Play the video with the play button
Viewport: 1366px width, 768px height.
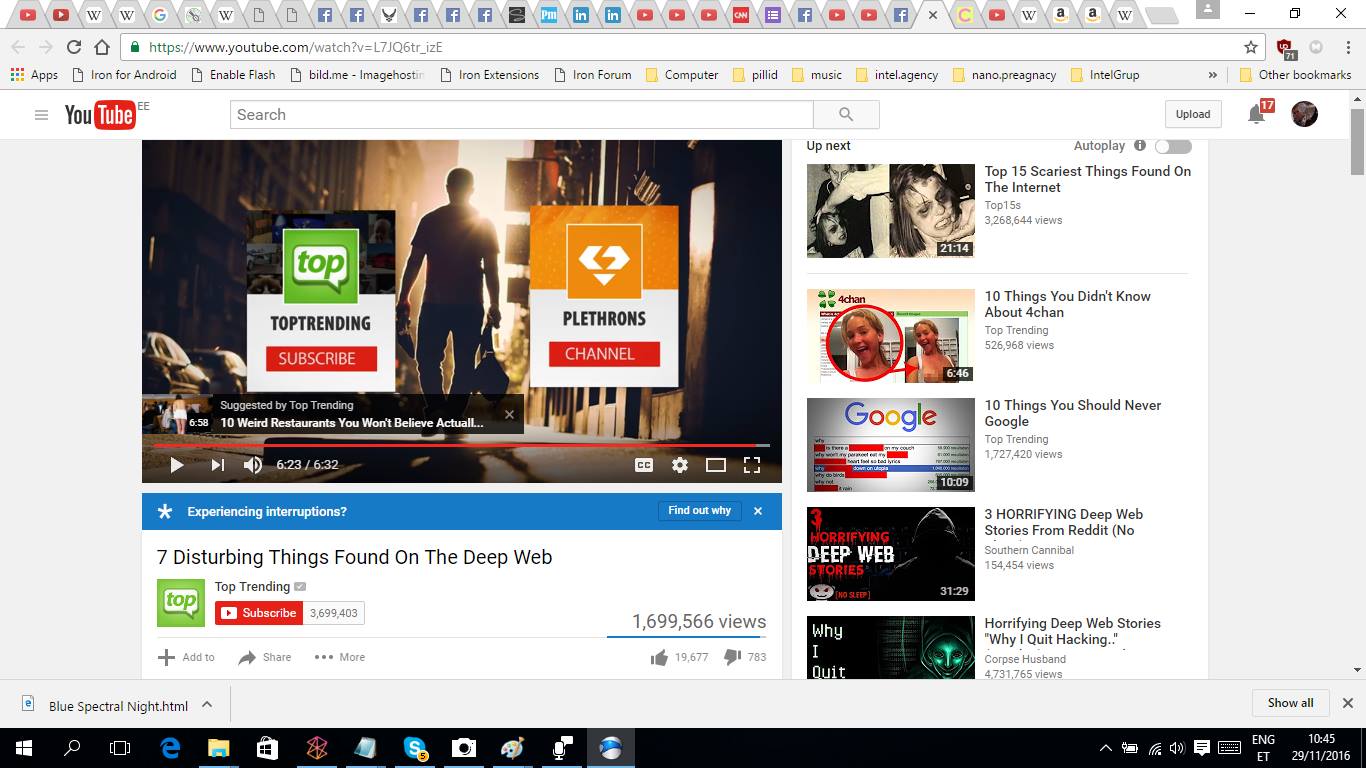[x=176, y=465]
